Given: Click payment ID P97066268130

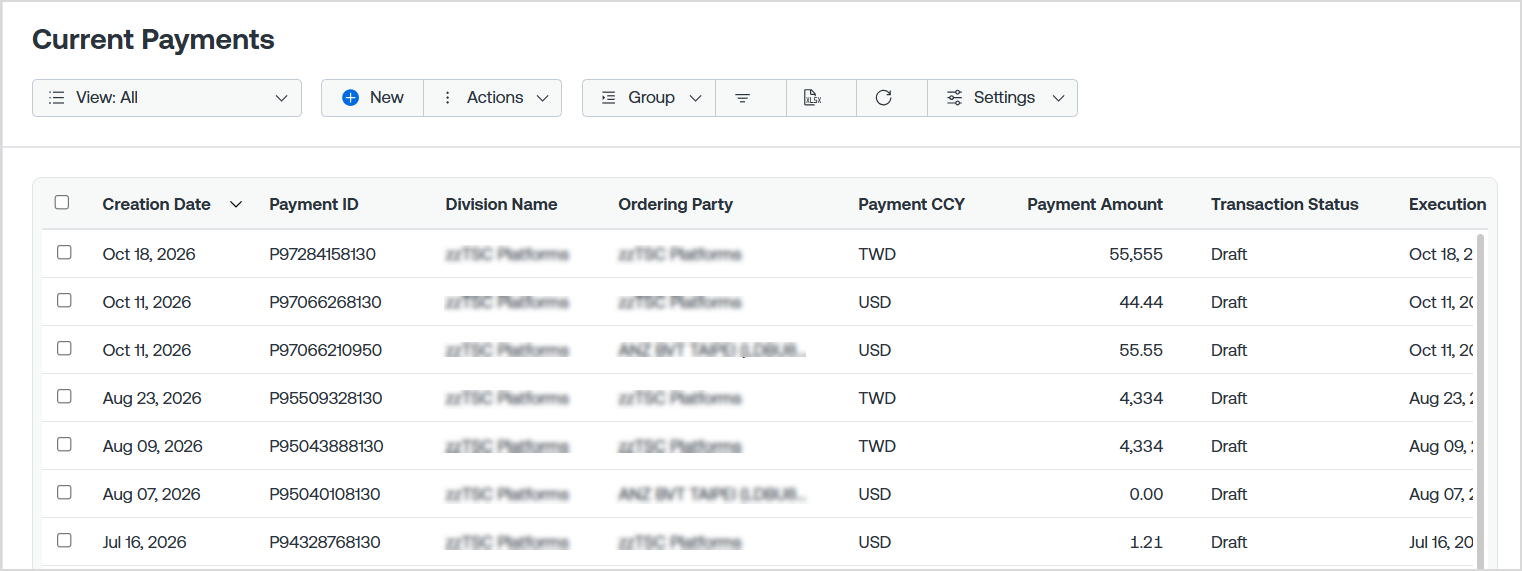Looking at the screenshot, I should tap(325, 302).
